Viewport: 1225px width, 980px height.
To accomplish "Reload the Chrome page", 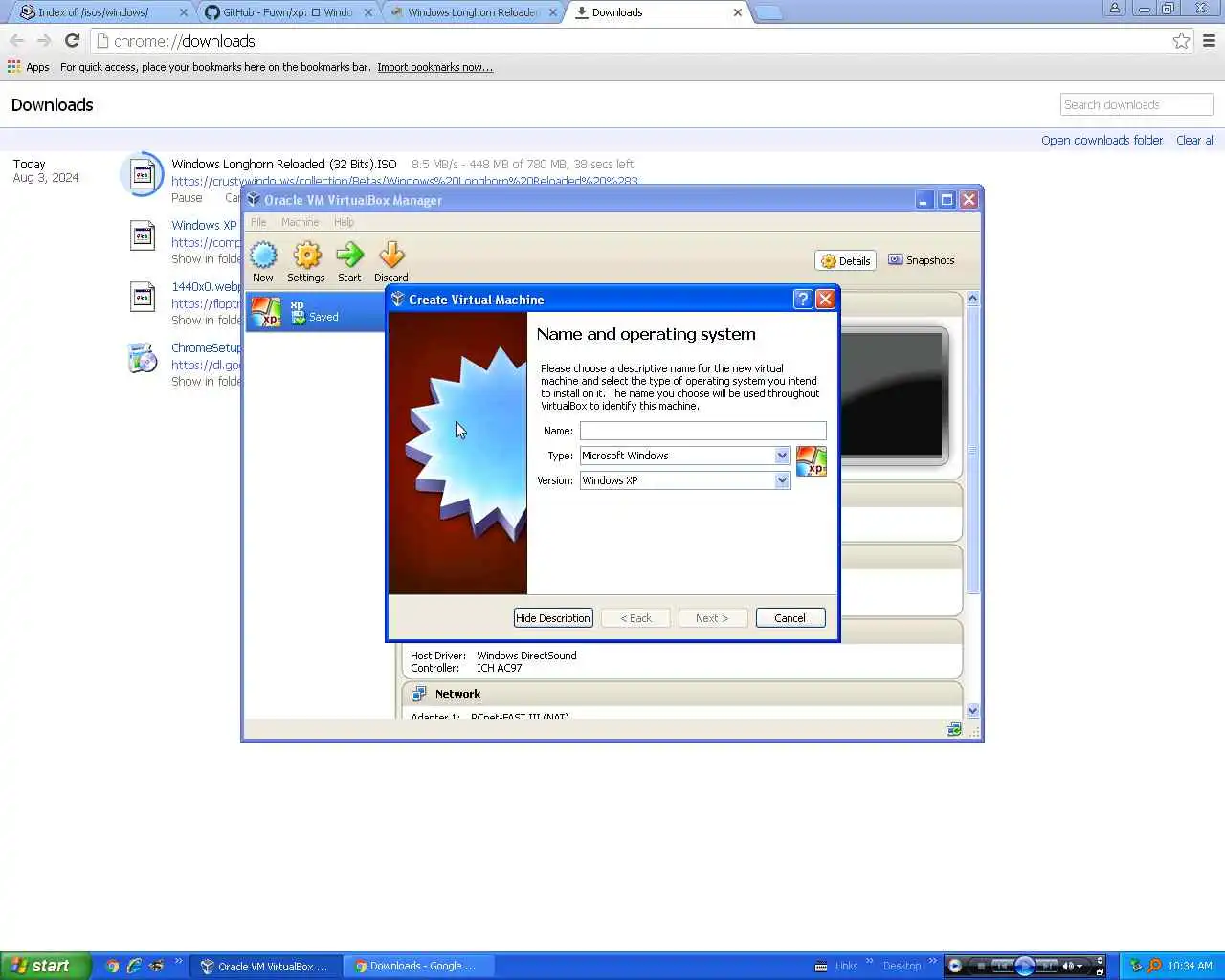I will (x=72, y=41).
